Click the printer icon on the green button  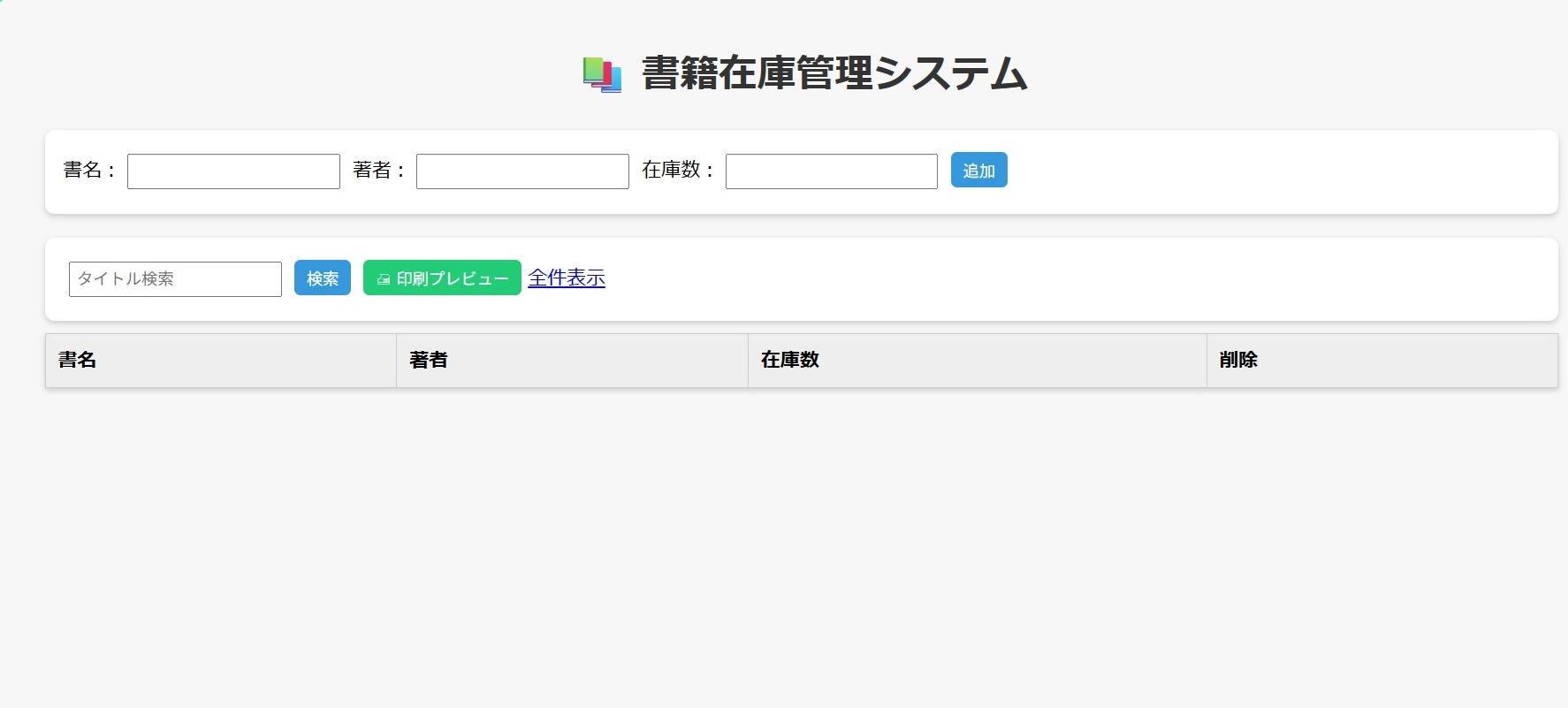(x=384, y=279)
